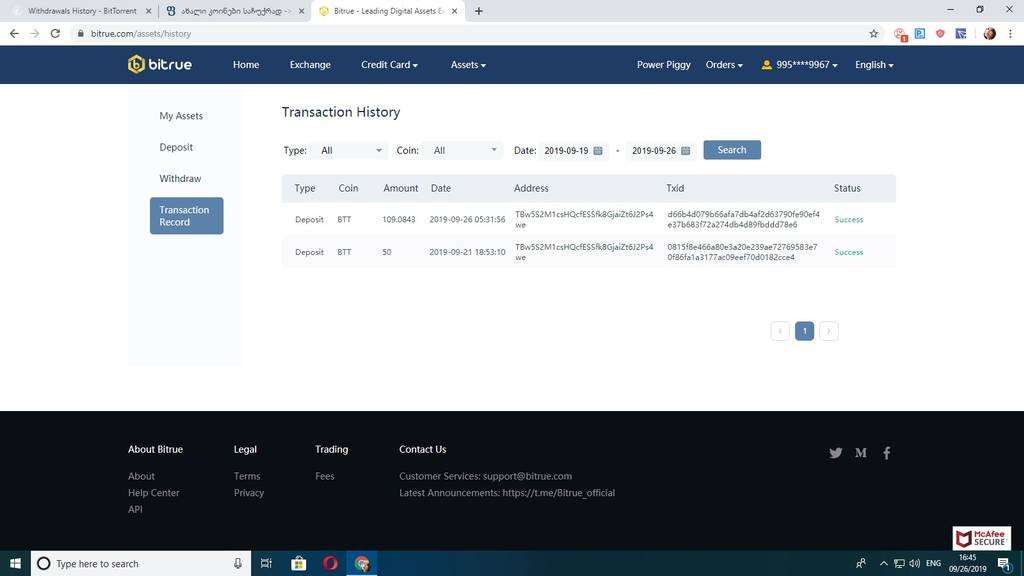Select Transaction Record in the sidebar
Image resolution: width=1024 pixels, height=576 pixels.
click(187, 216)
